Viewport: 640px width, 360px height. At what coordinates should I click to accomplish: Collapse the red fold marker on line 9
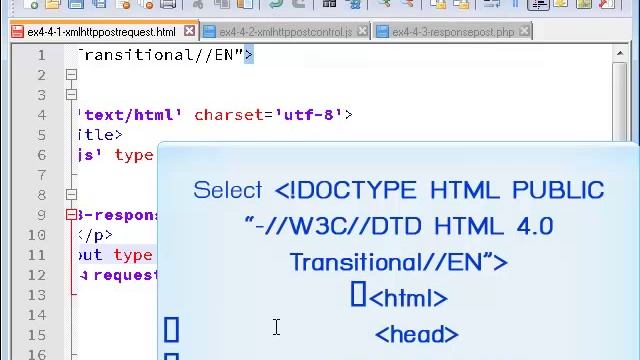click(x=71, y=215)
